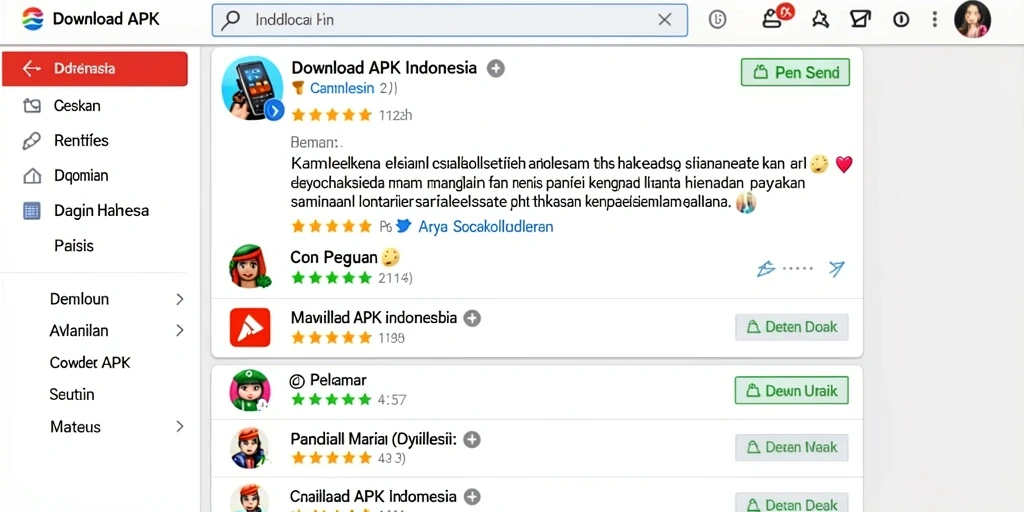Screen dimensions: 1024x512
Task: Click the green star rating under Pelamar
Action: click(332, 399)
